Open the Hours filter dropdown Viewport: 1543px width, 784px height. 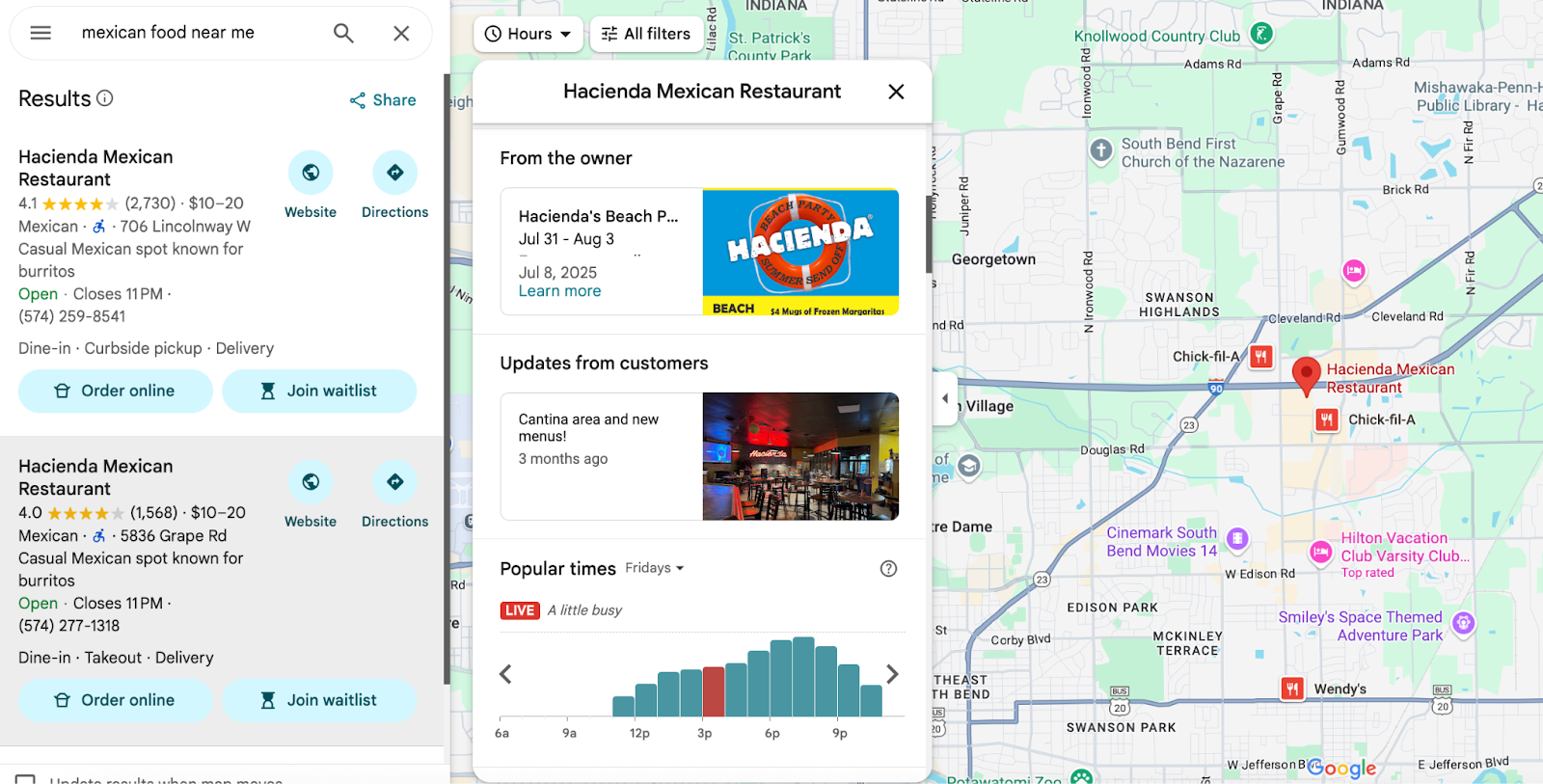pyautogui.click(x=528, y=34)
